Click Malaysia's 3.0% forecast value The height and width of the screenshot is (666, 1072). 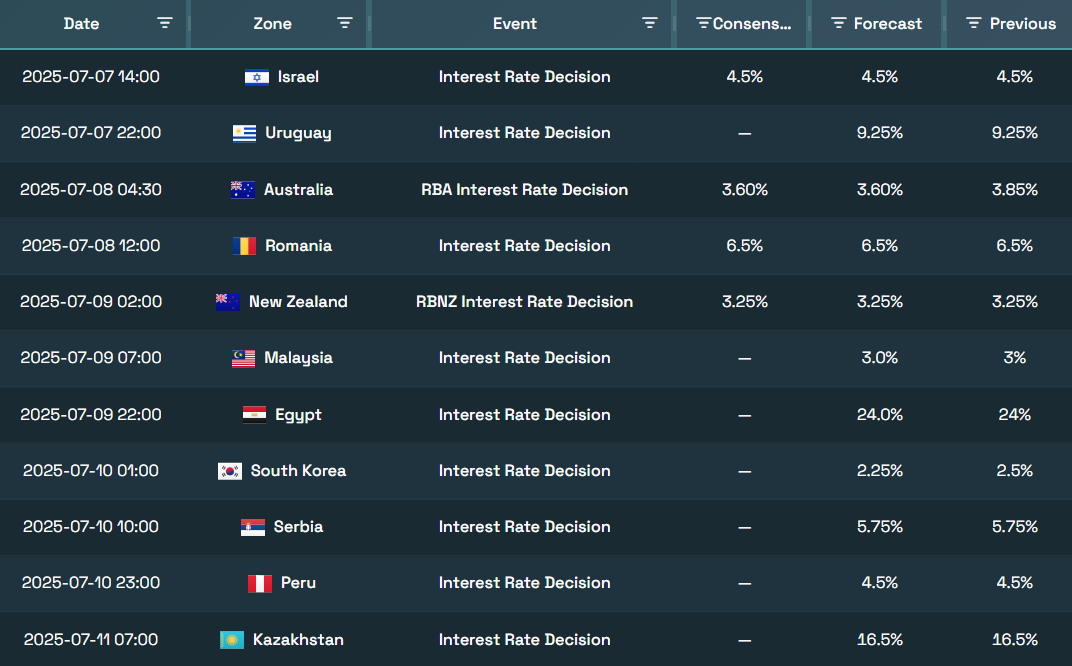(x=880, y=358)
